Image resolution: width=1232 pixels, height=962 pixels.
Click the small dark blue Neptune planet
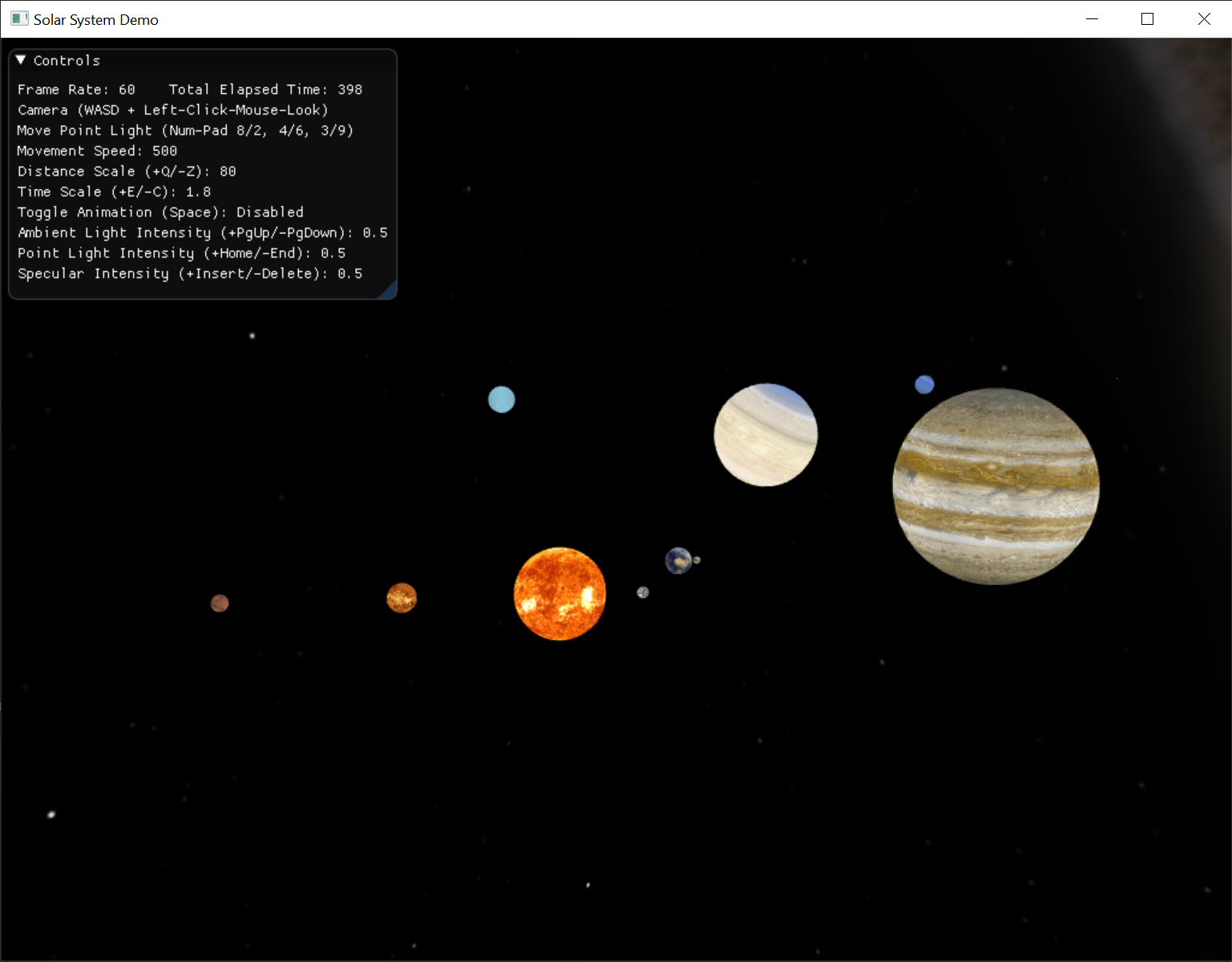(x=924, y=385)
